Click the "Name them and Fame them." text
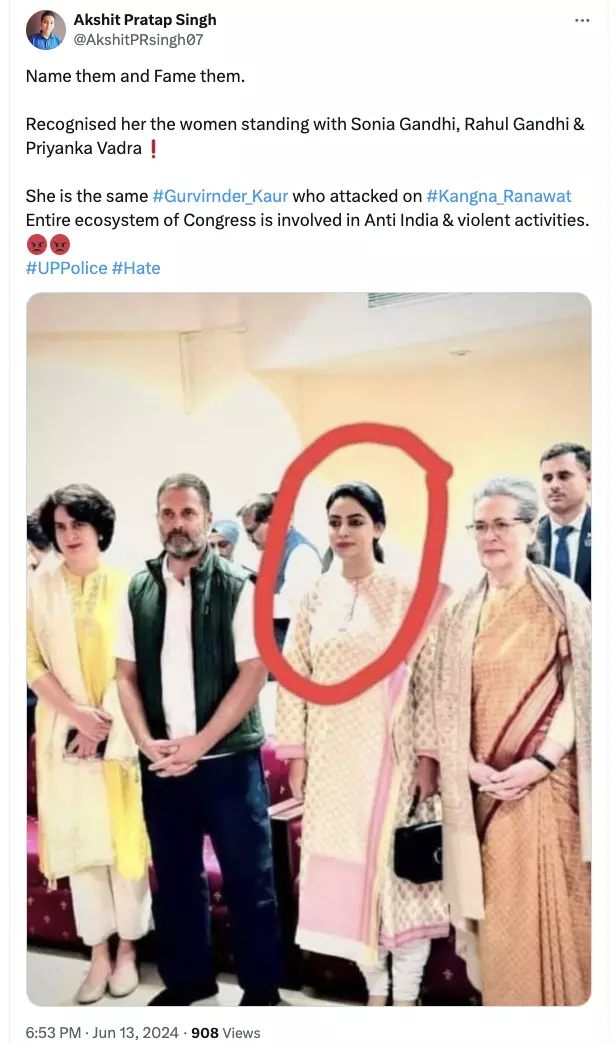The image size is (616, 1044). tap(135, 76)
